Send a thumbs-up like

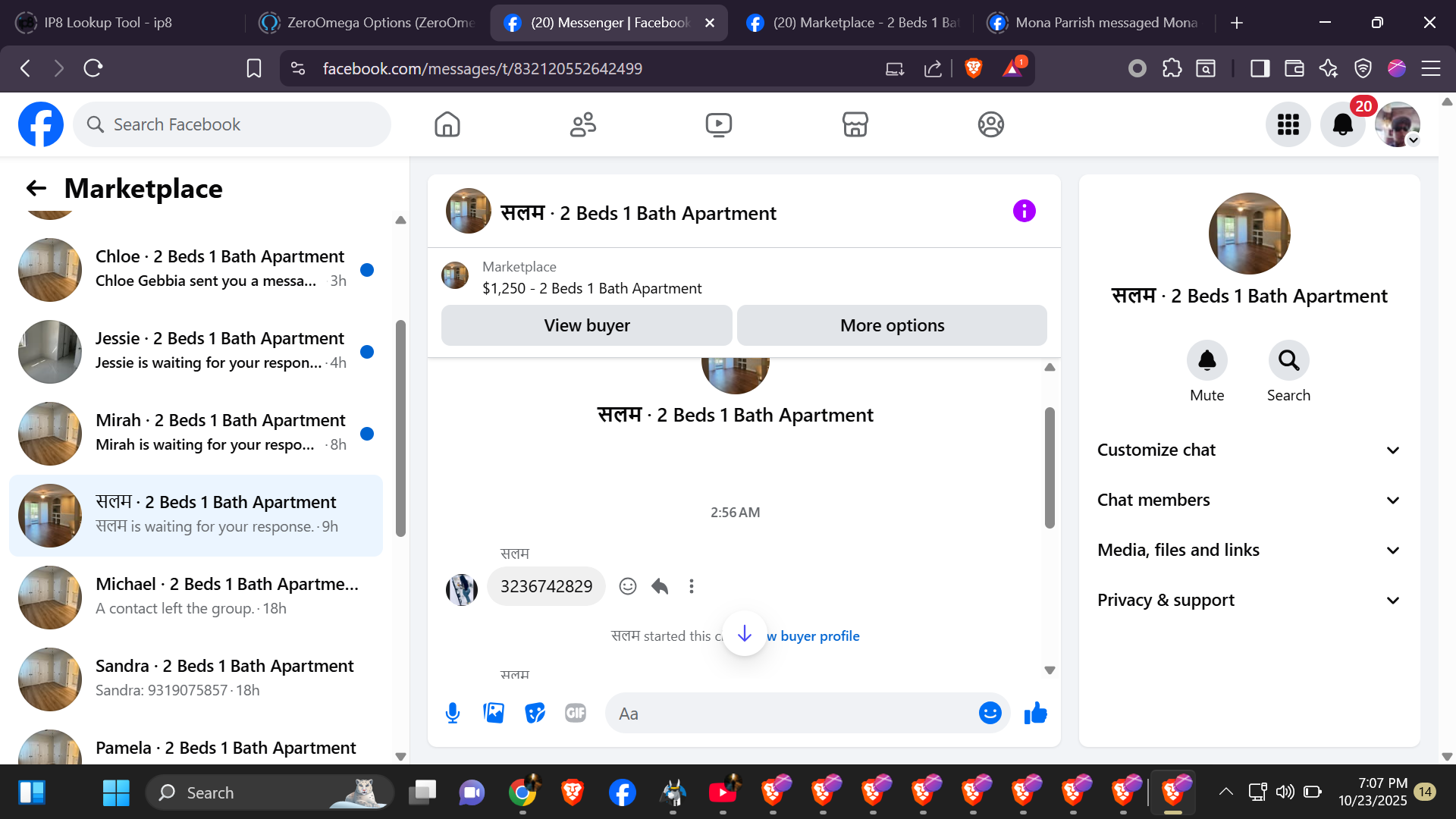[1035, 713]
